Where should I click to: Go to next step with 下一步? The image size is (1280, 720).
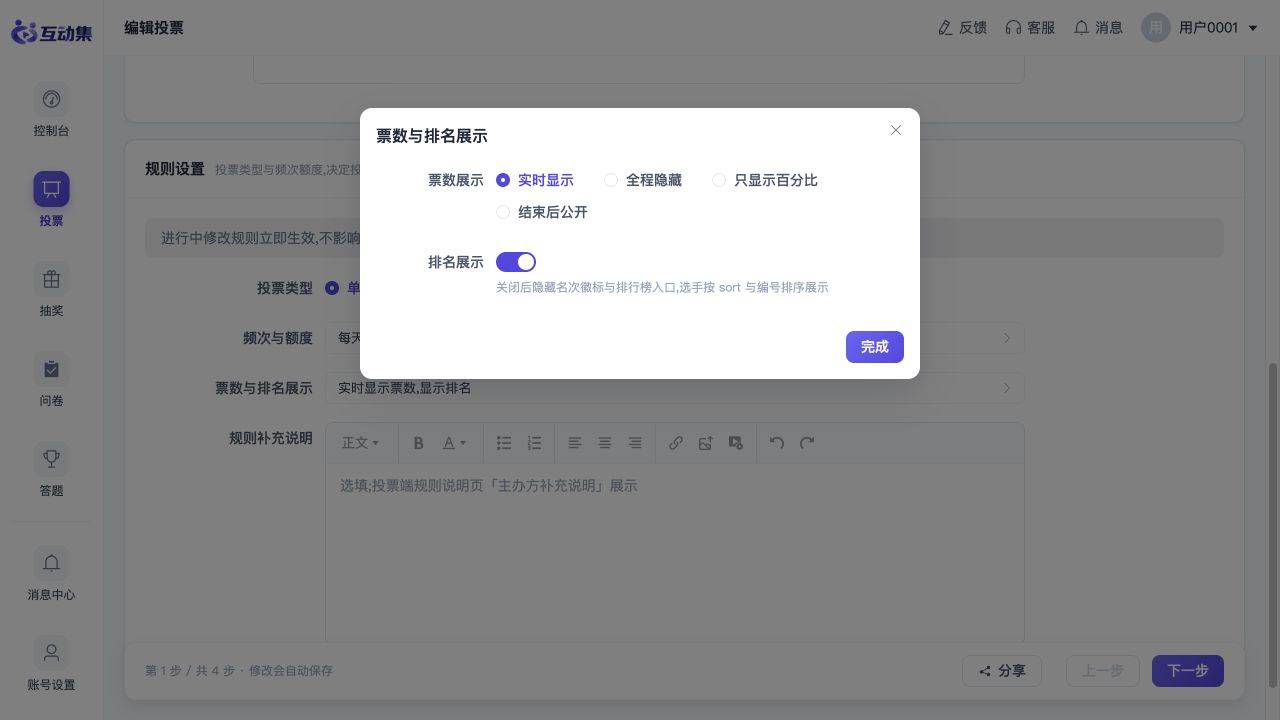pyautogui.click(x=1188, y=671)
